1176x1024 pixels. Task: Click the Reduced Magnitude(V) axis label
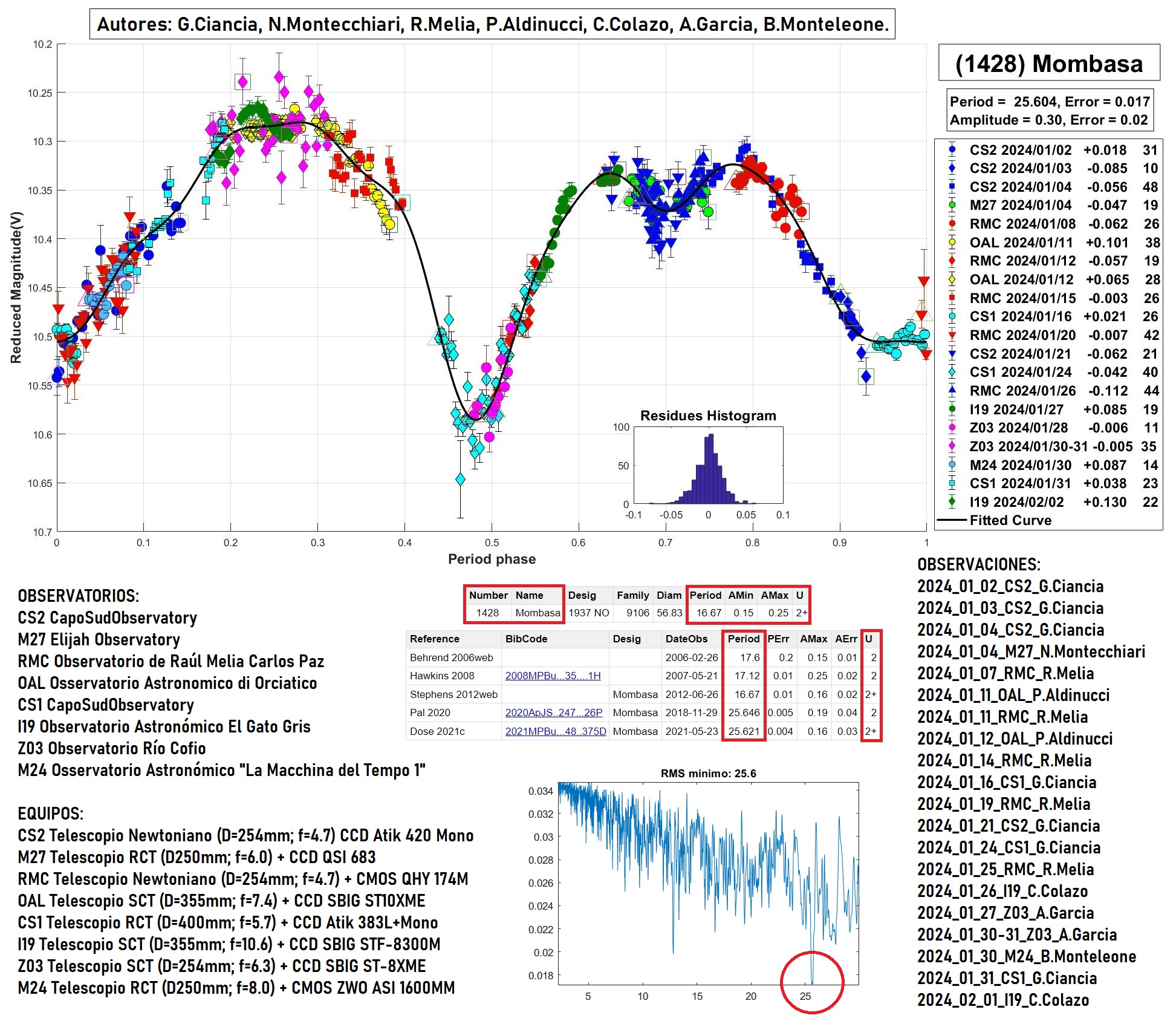16,287
